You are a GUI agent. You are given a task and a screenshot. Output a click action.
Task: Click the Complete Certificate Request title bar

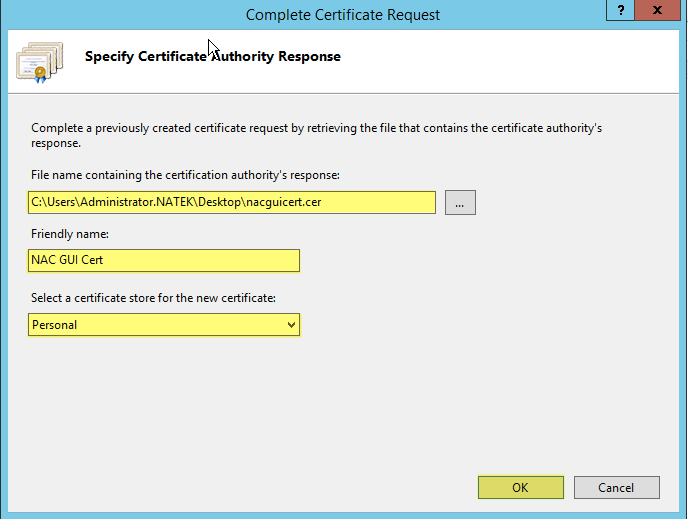coord(342,14)
